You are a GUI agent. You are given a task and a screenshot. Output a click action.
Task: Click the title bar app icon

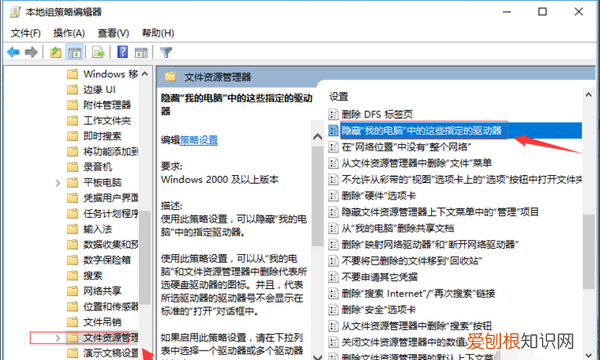[15, 12]
